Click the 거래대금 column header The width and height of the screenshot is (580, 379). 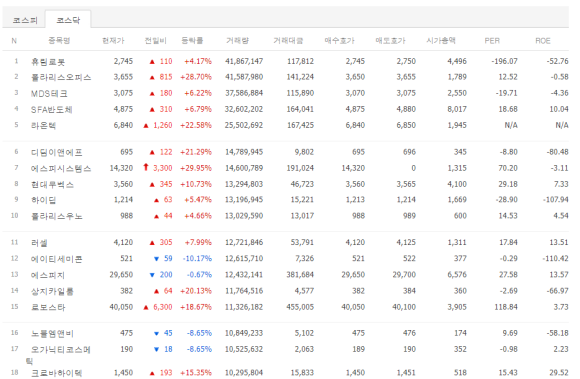click(288, 40)
